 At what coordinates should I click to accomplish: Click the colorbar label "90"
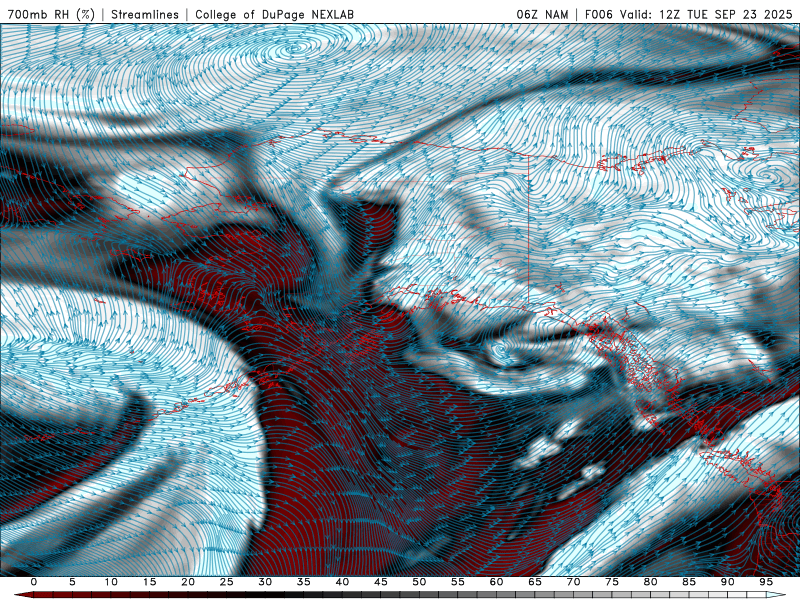[728, 582]
